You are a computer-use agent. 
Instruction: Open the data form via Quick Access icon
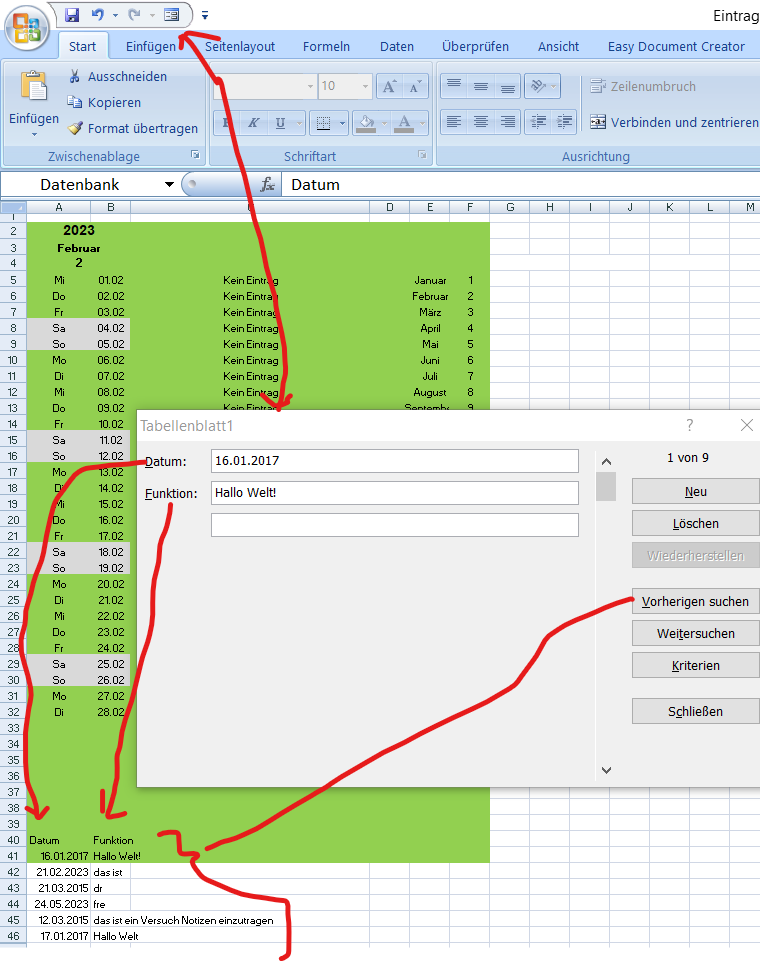(172, 15)
